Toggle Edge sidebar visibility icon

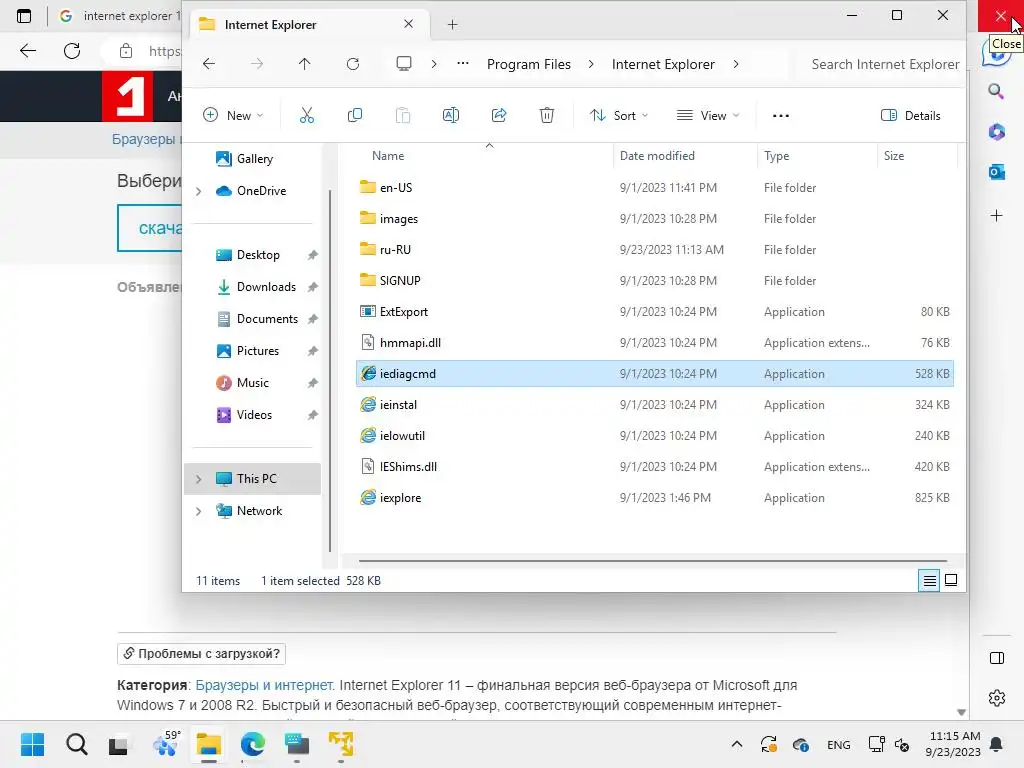click(997, 658)
